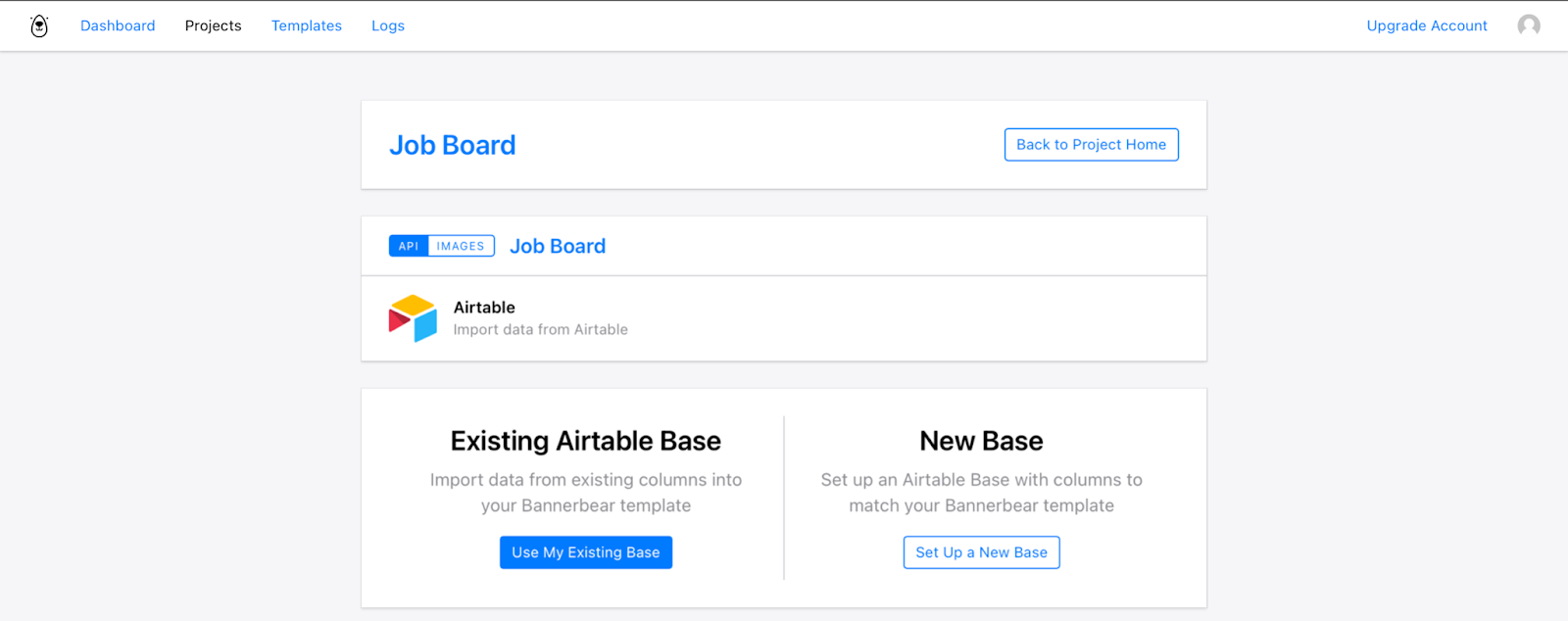Click the large Job Board project title

click(453, 145)
